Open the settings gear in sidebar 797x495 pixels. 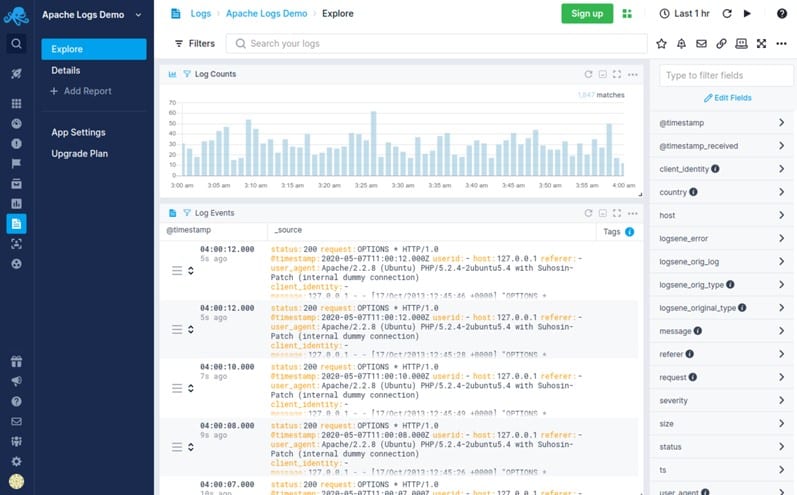pyautogui.click(x=16, y=461)
